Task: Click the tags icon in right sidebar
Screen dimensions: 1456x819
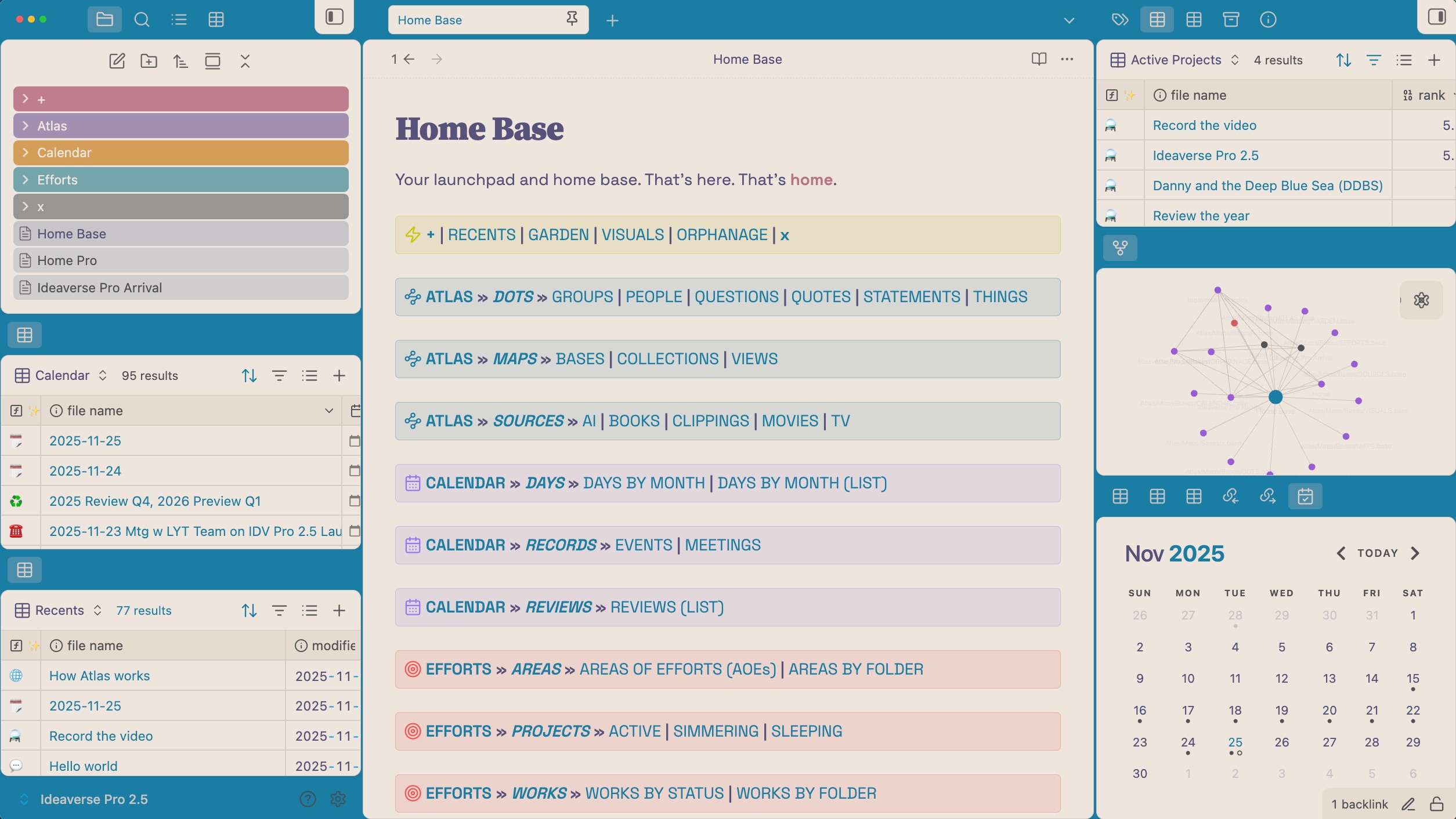Action: (x=1119, y=20)
